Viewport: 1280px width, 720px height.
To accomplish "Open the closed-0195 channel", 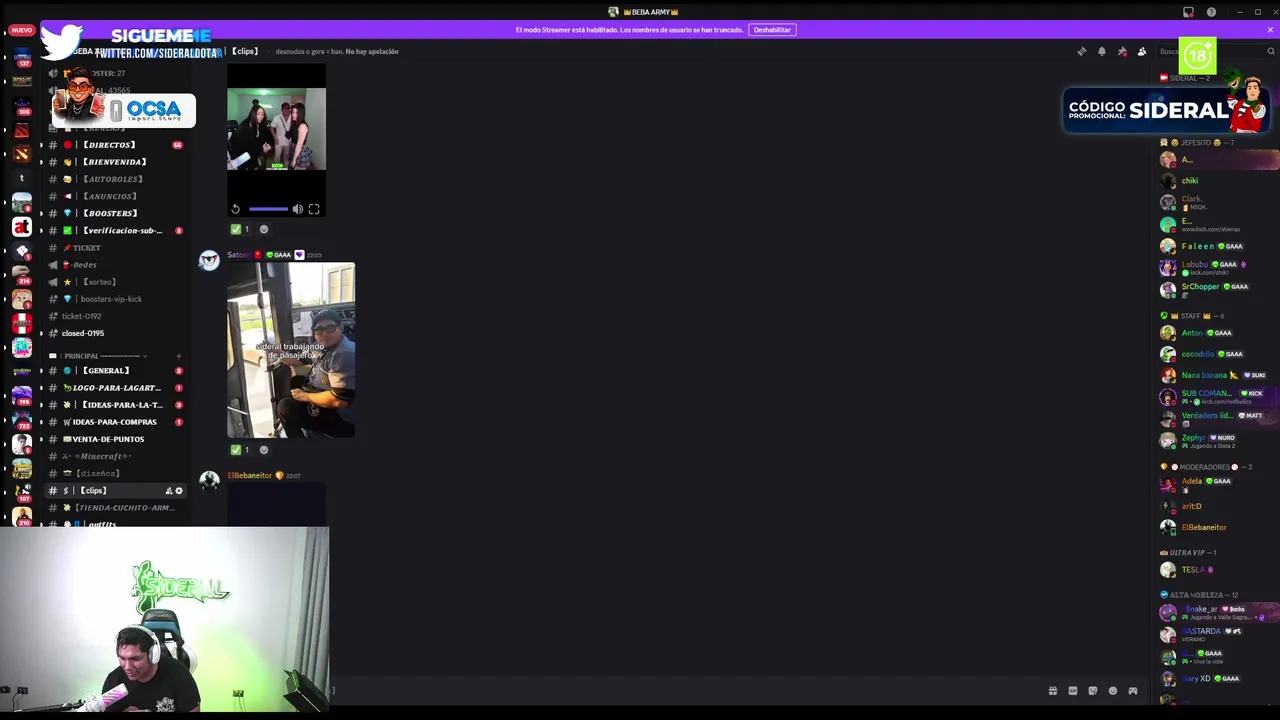I will [x=116, y=333].
